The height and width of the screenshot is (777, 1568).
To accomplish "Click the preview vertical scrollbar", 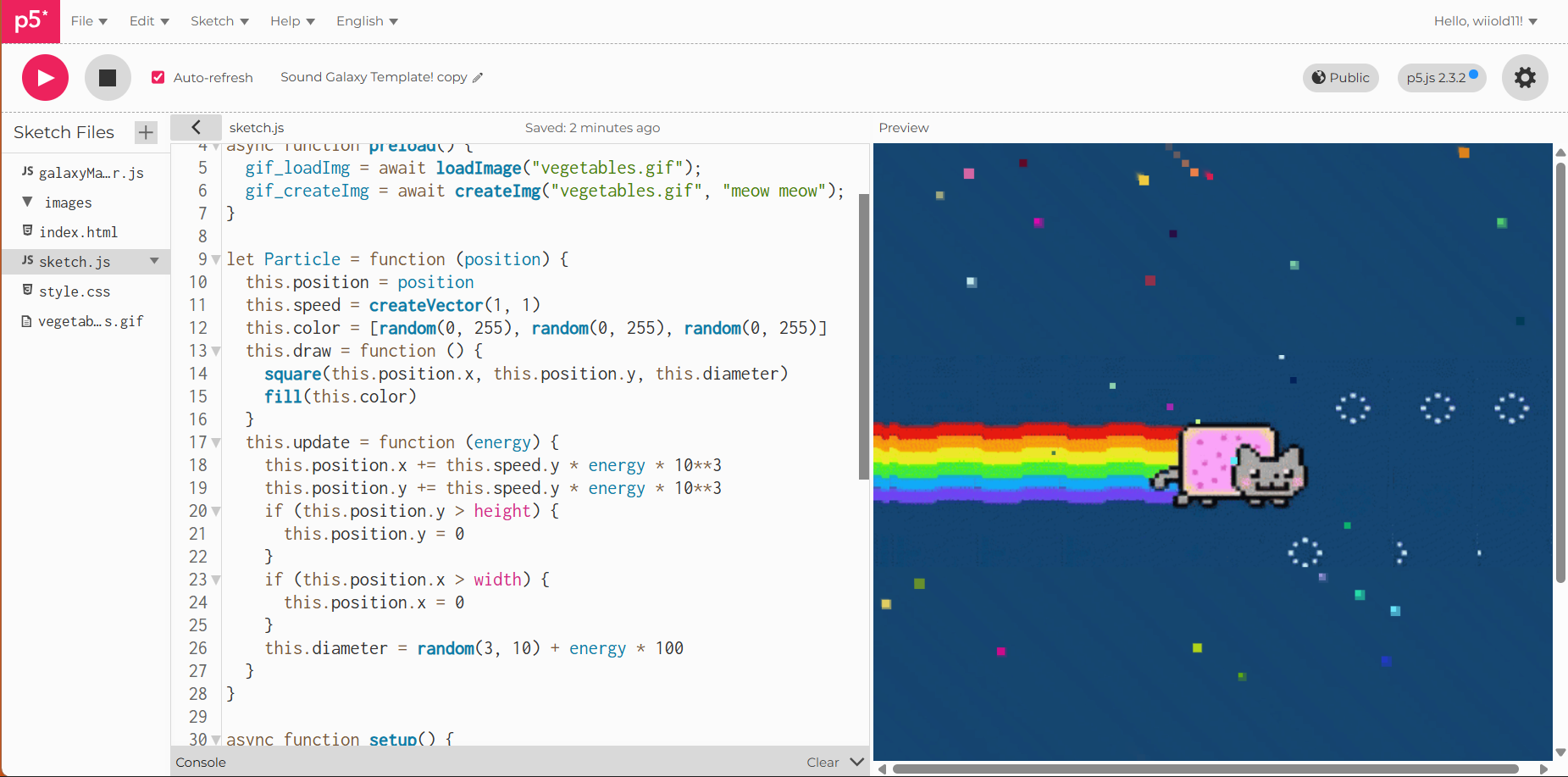I will click(1560, 373).
